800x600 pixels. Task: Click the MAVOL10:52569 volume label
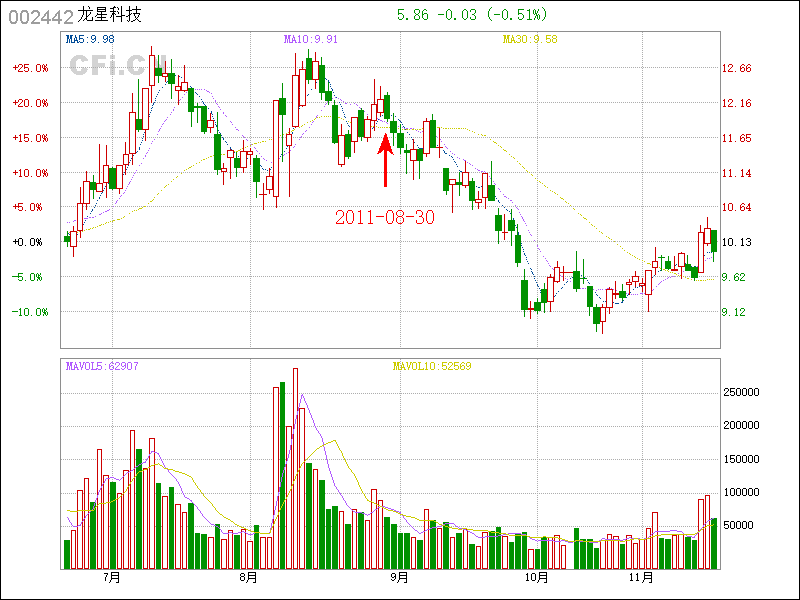tap(432, 366)
